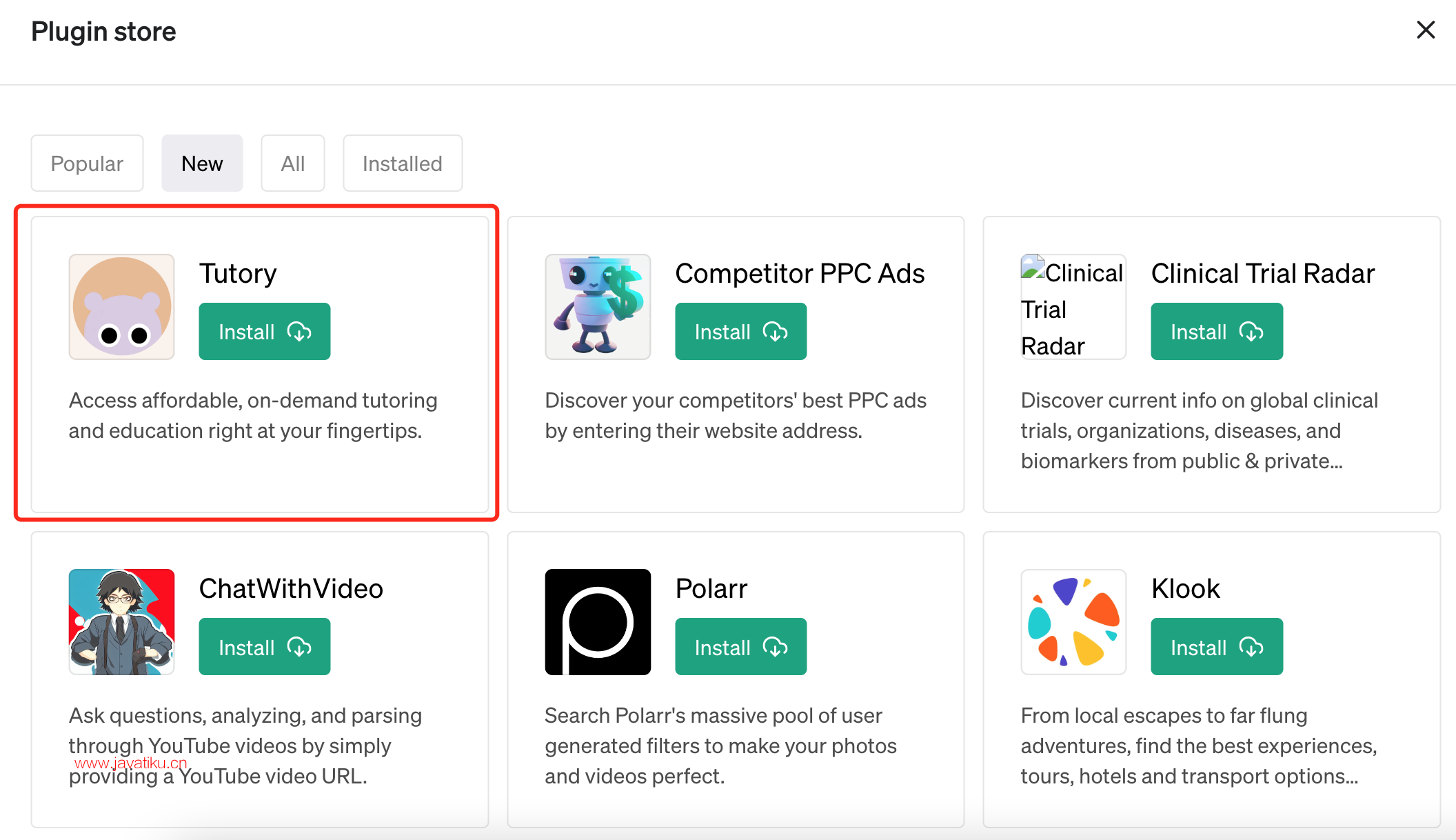
Task: Click the Clinical Trial Radar broken image
Action: click(x=1073, y=307)
